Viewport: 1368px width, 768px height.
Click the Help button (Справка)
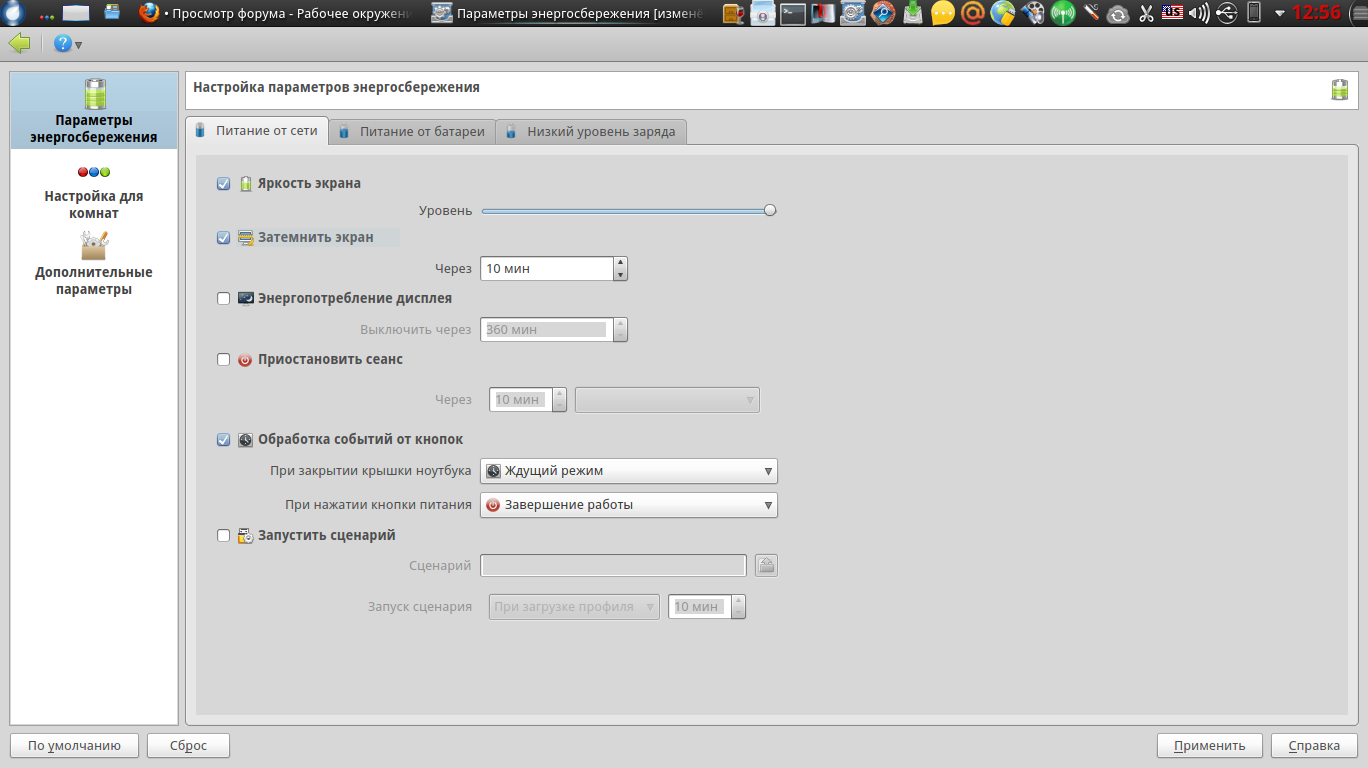click(1314, 745)
